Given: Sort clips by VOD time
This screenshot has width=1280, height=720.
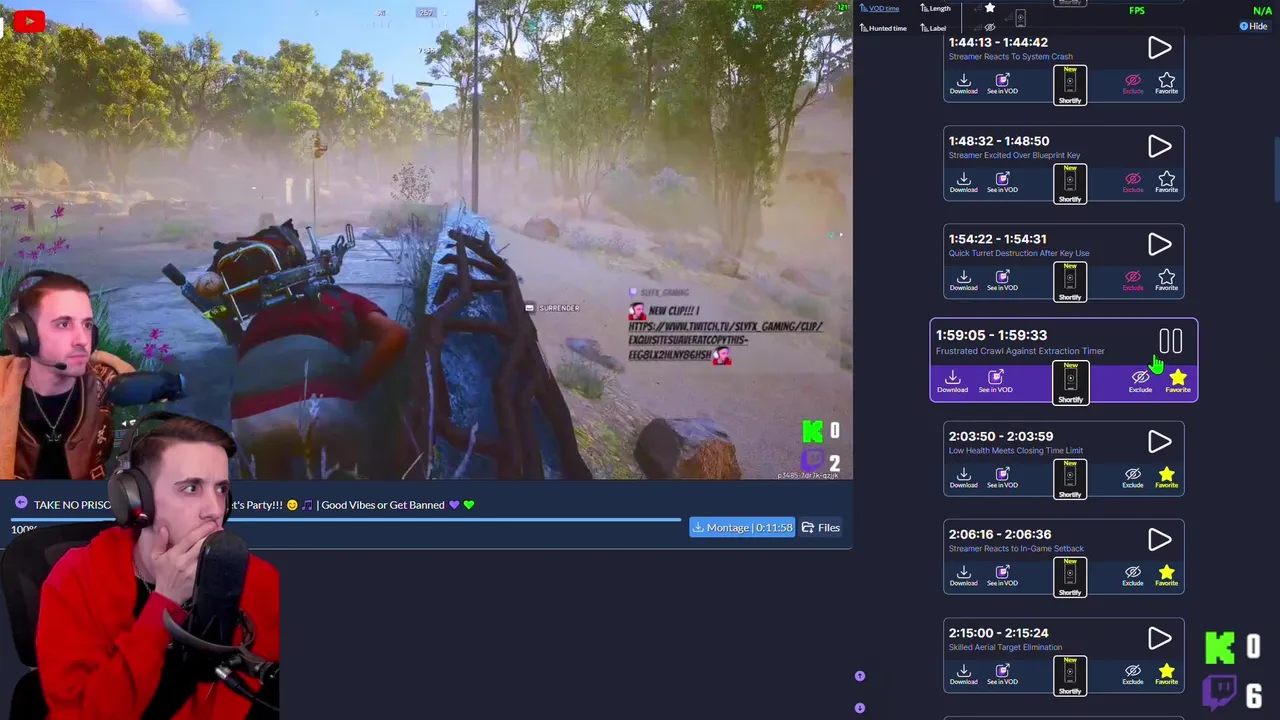Looking at the screenshot, I should [879, 9].
